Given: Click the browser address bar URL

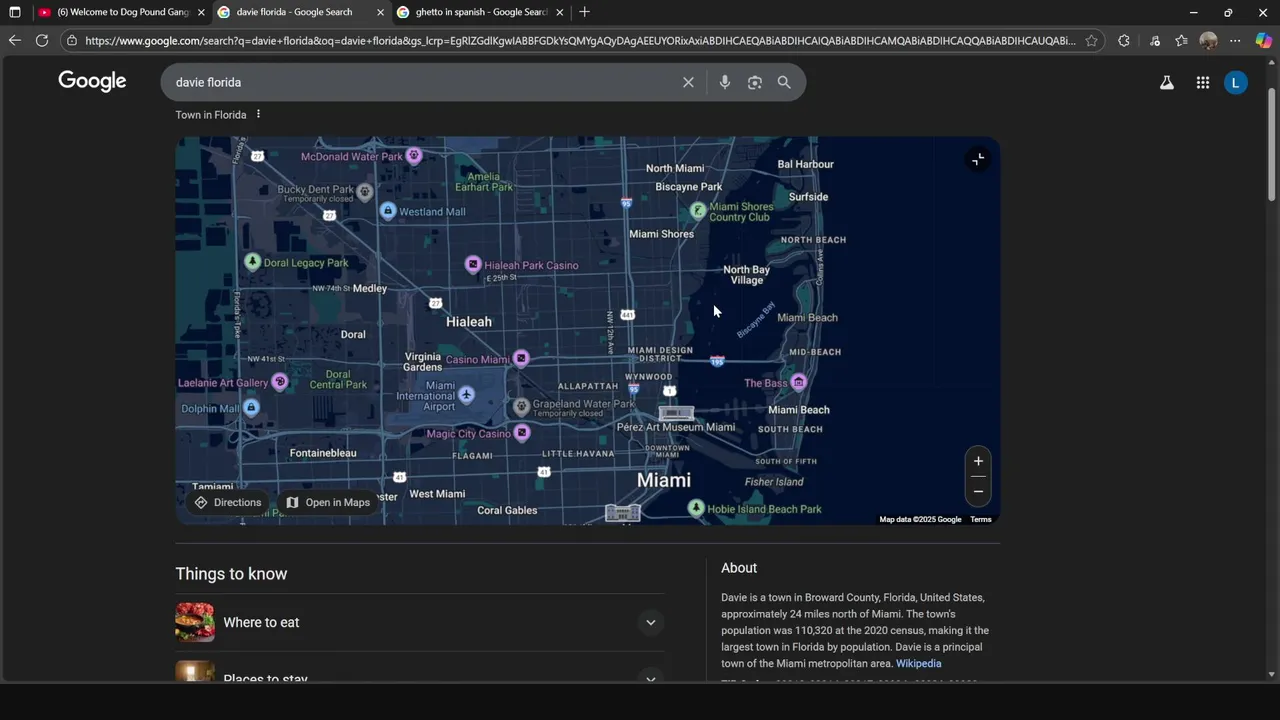Looking at the screenshot, I should [x=580, y=41].
